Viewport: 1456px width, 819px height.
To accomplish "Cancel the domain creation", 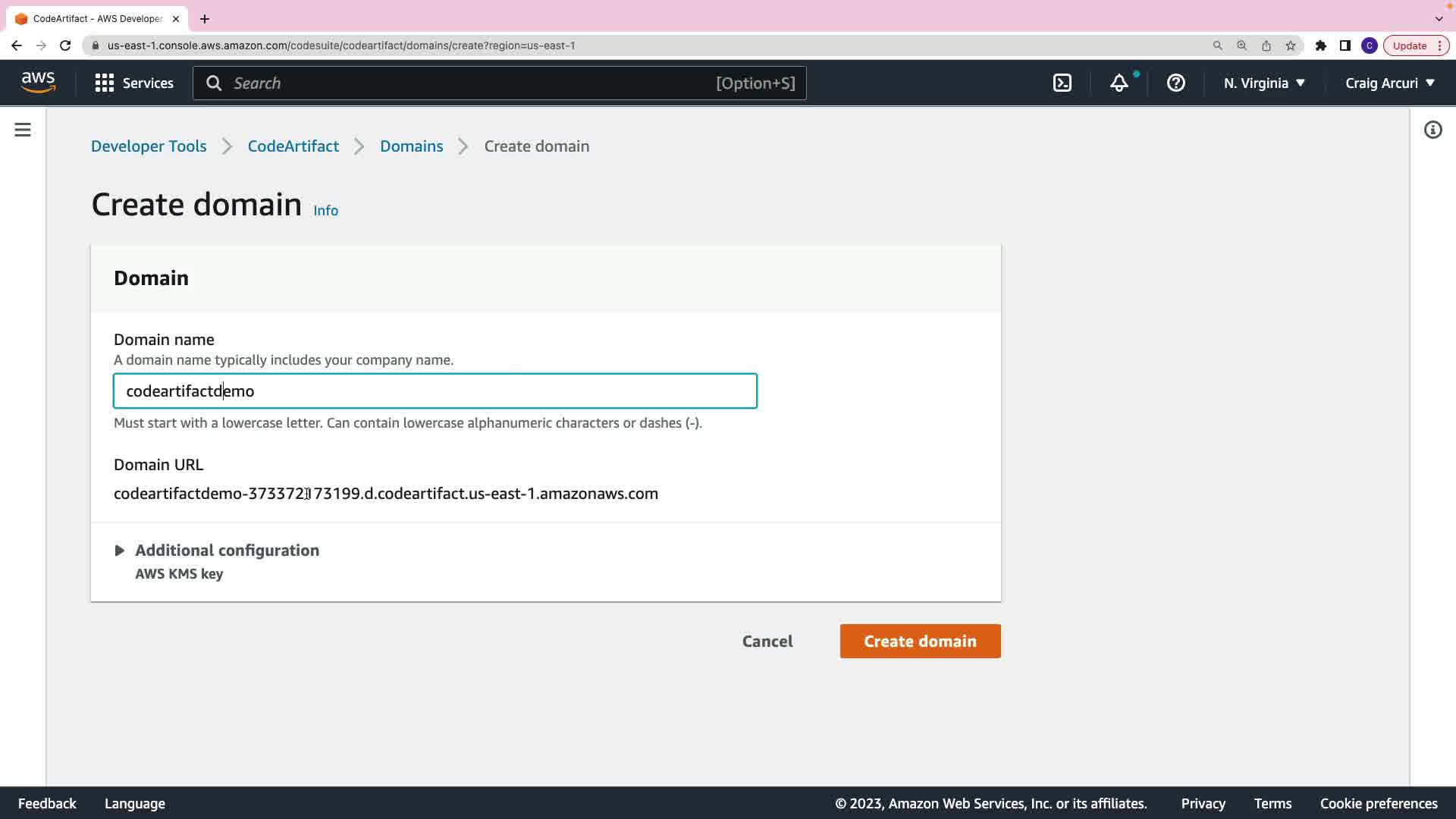I will point(767,642).
